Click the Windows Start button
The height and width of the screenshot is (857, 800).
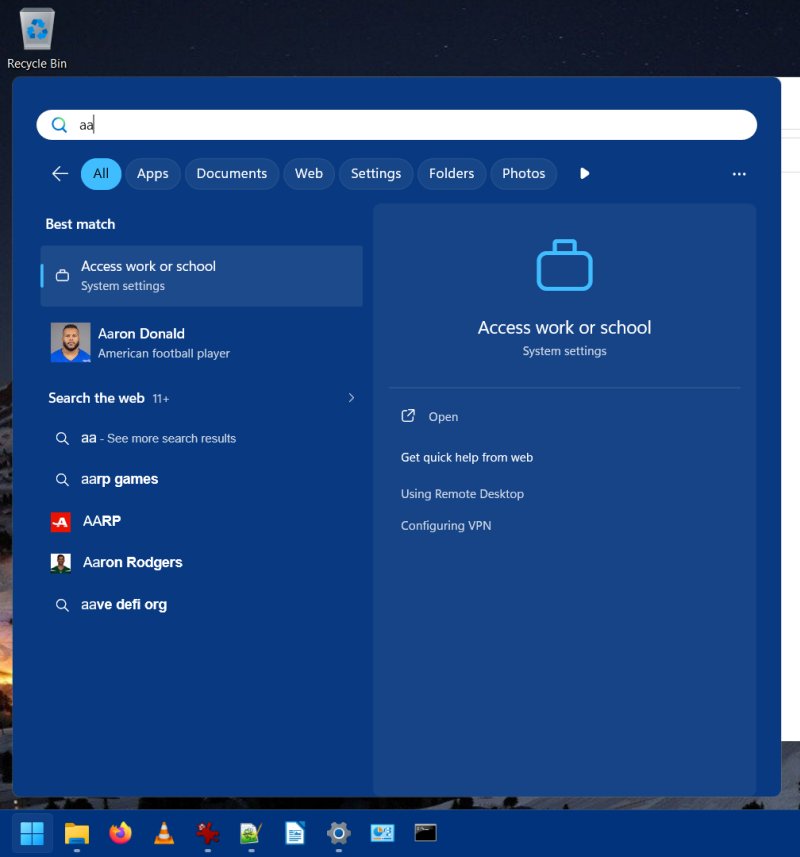tap(32, 833)
